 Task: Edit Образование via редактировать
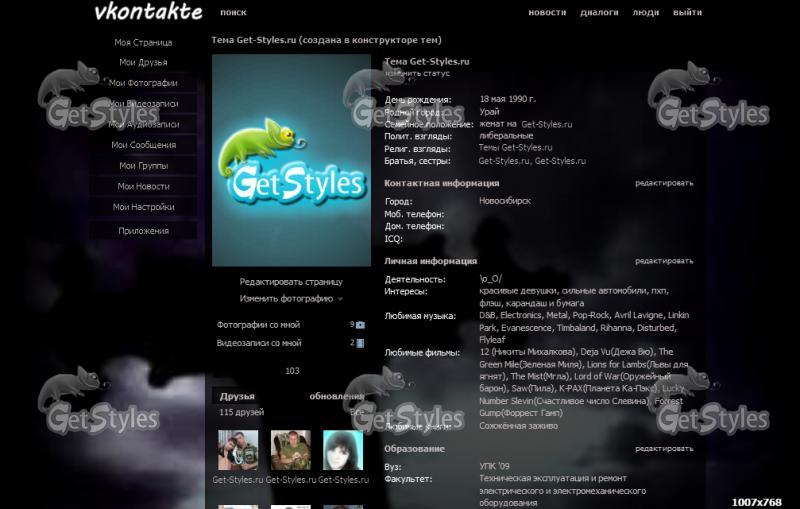(664, 448)
